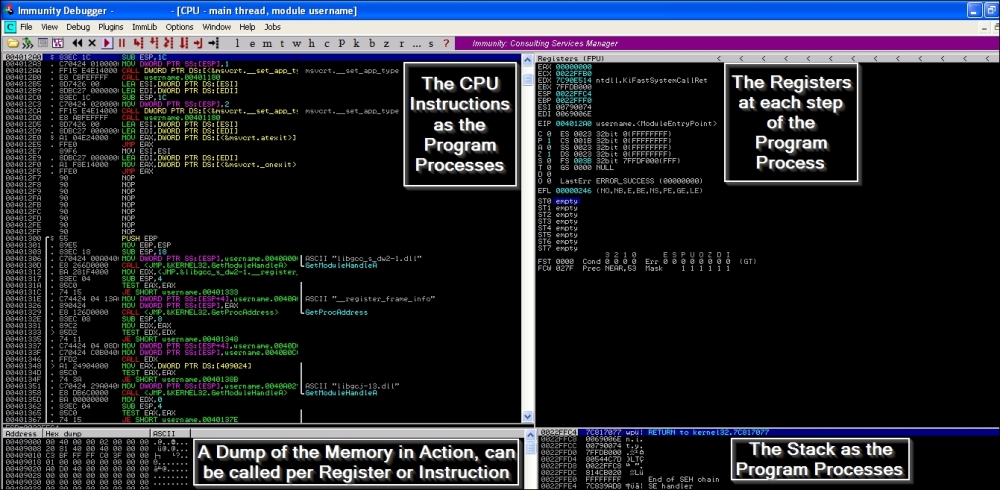Viewport: 1000px width, 490px height.
Task: Show Threads via 't' toolbar button
Action: click(x=282, y=43)
